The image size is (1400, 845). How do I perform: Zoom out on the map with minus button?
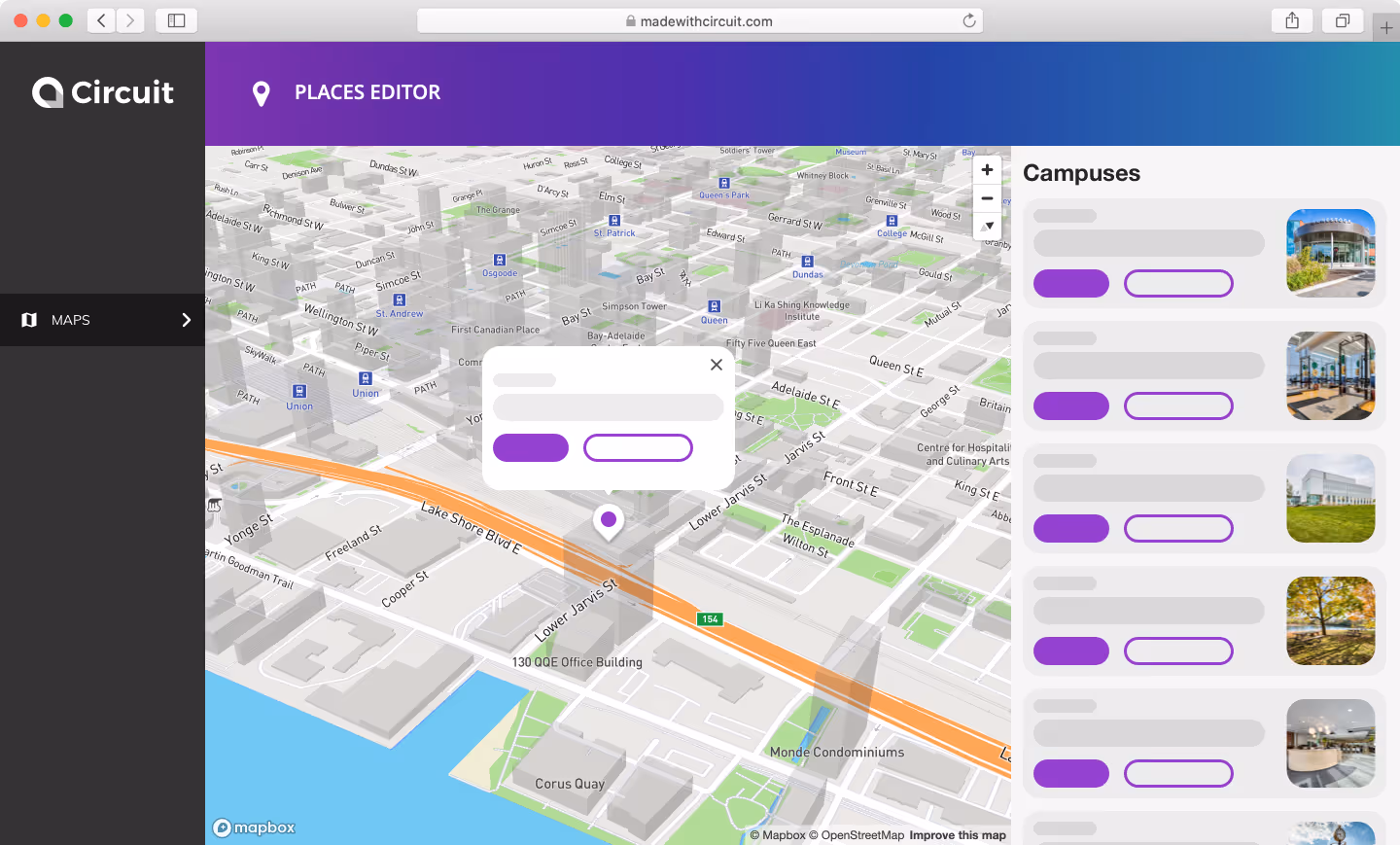tap(987, 198)
